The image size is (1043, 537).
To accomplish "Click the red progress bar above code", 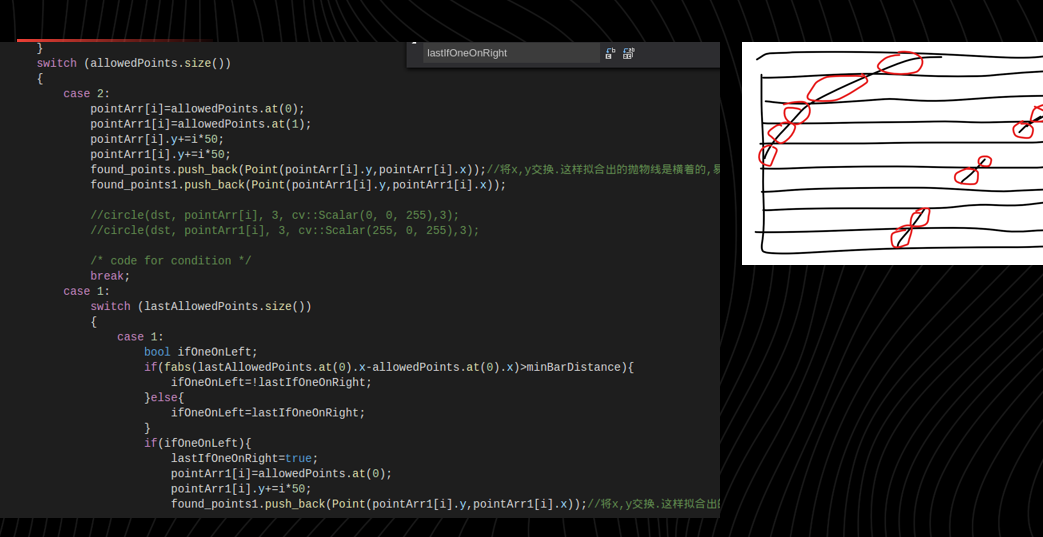I will [x=110, y=41].
